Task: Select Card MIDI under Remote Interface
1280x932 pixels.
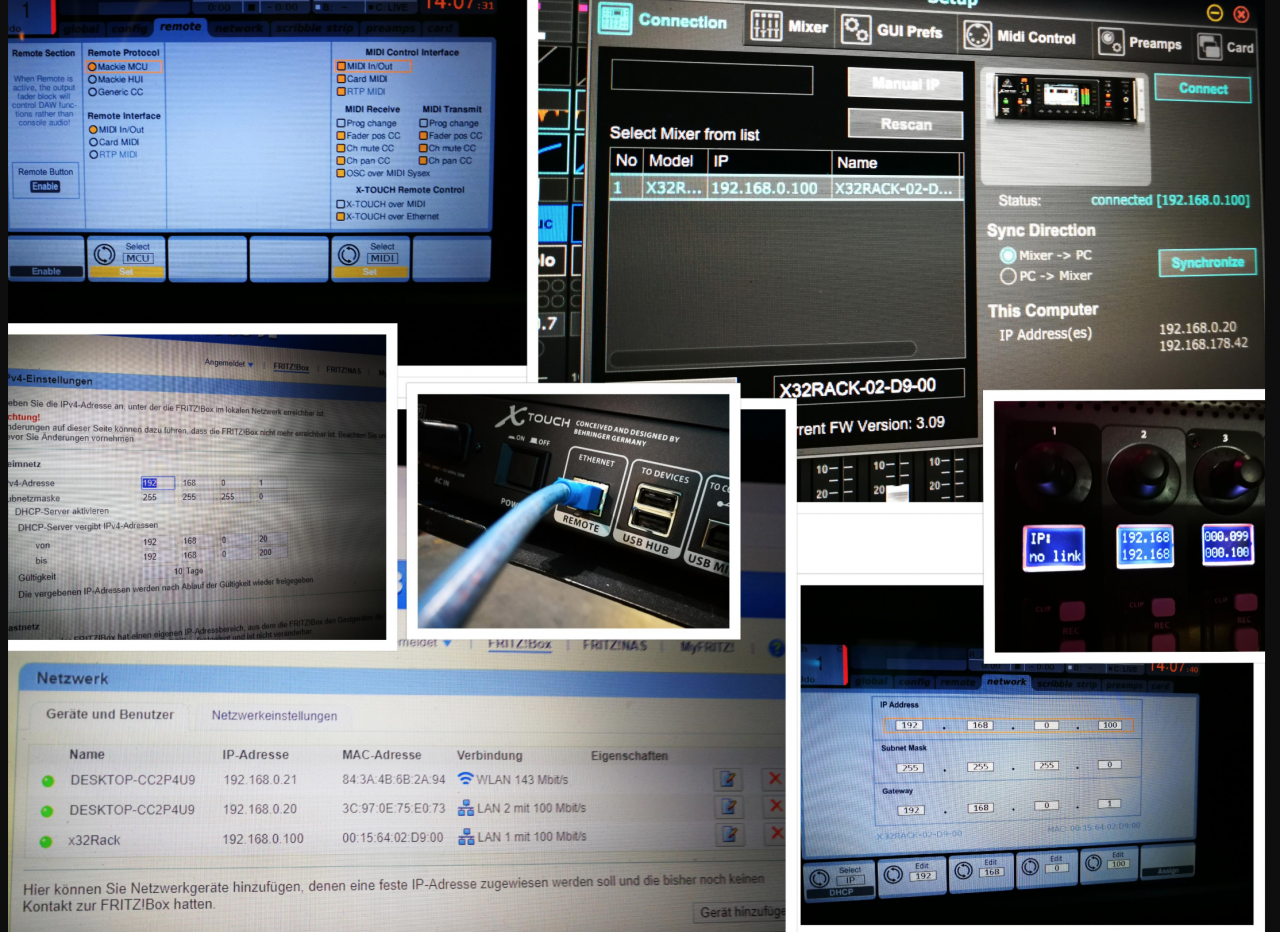Action: pyautogui.click(x=92, y=142)
